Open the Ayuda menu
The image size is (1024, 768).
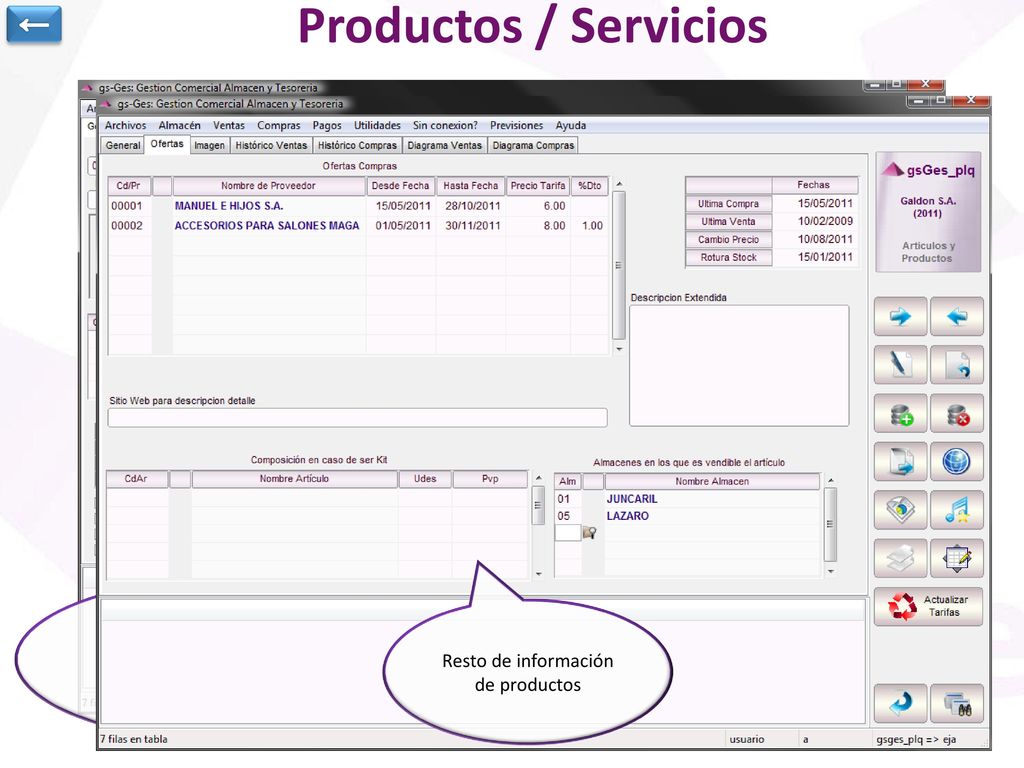(570, 125)
